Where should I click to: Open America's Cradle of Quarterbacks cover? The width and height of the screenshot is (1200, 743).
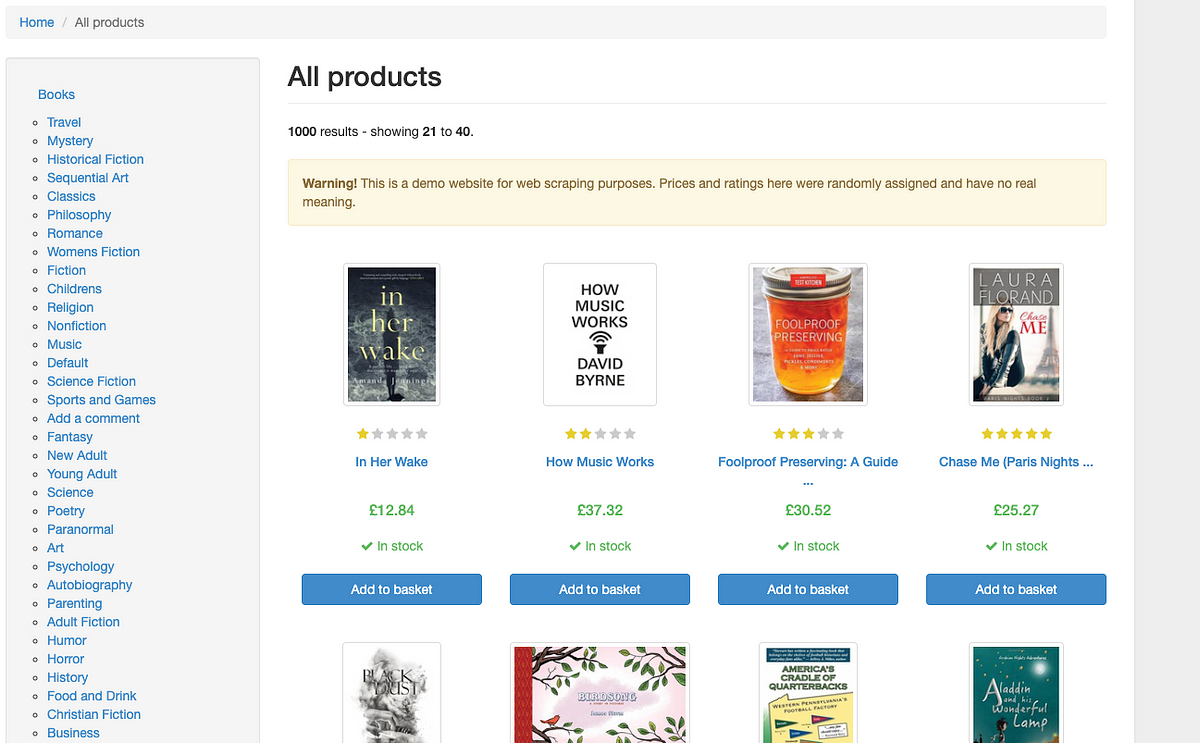808,693
